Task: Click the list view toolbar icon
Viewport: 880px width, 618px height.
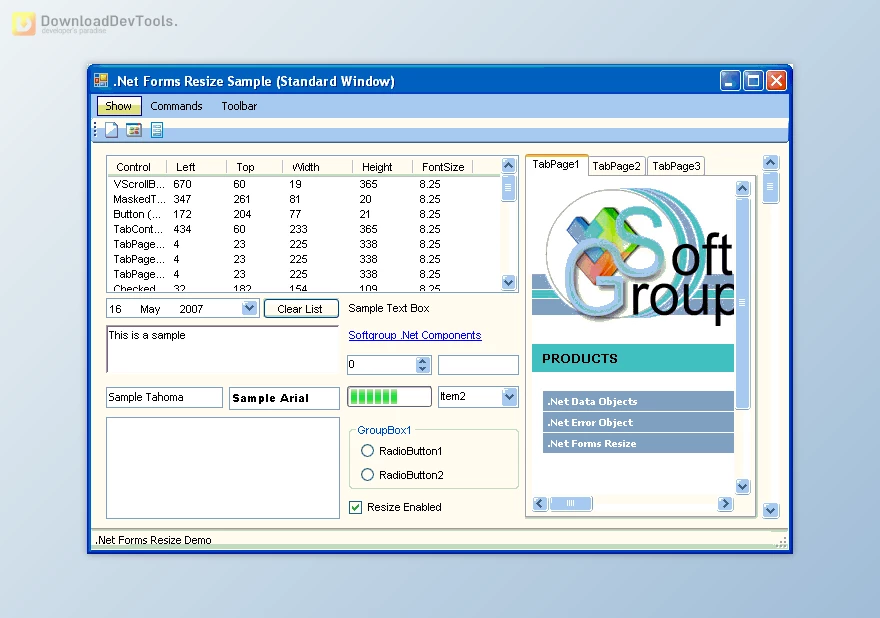Action: pos(157,130)
